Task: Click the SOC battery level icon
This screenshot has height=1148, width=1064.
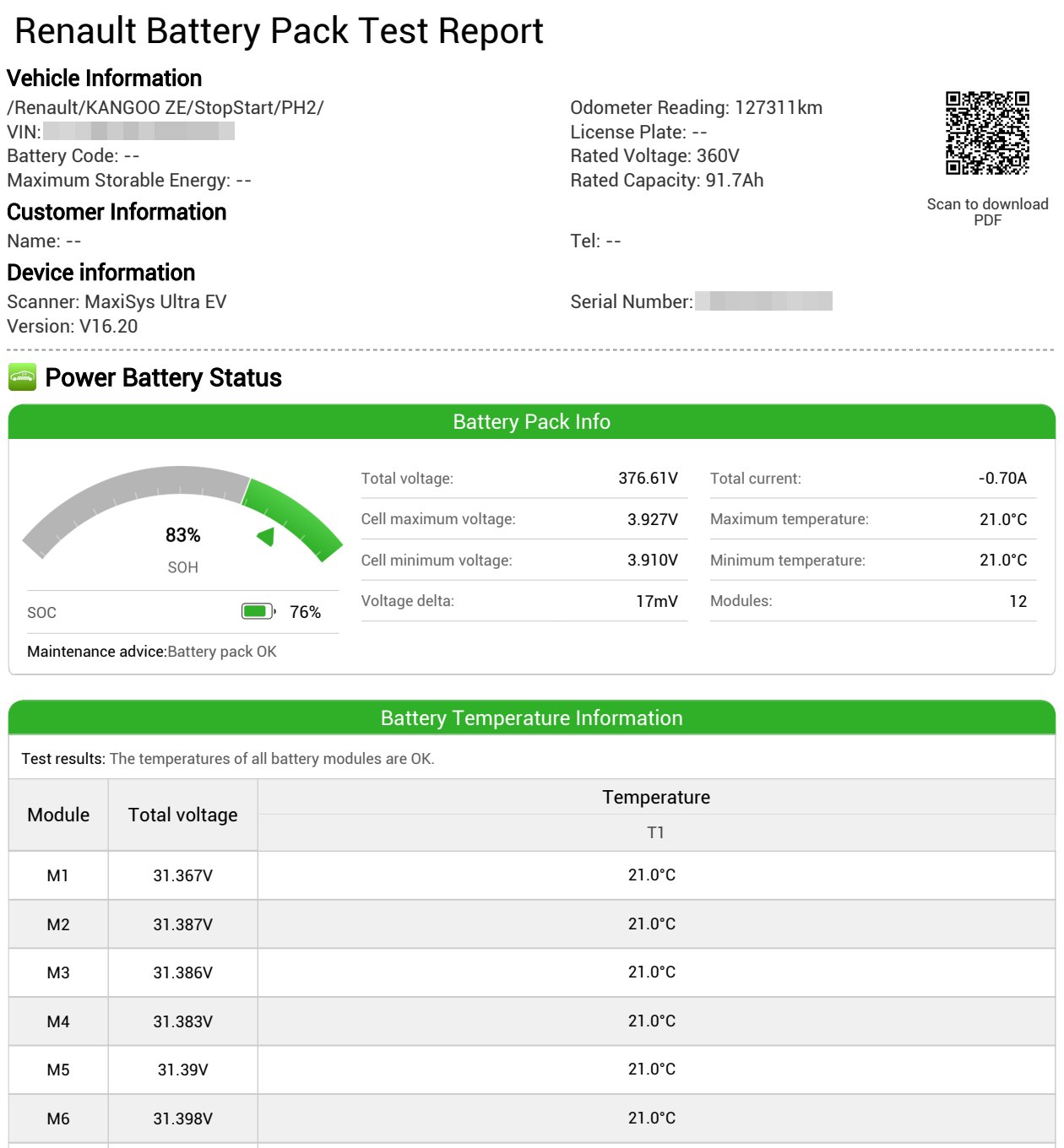Action: [x=258, y=611]
